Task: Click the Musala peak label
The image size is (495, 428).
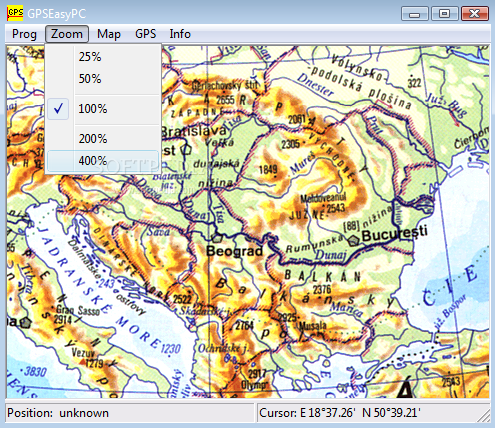Action: pos(313,325)
